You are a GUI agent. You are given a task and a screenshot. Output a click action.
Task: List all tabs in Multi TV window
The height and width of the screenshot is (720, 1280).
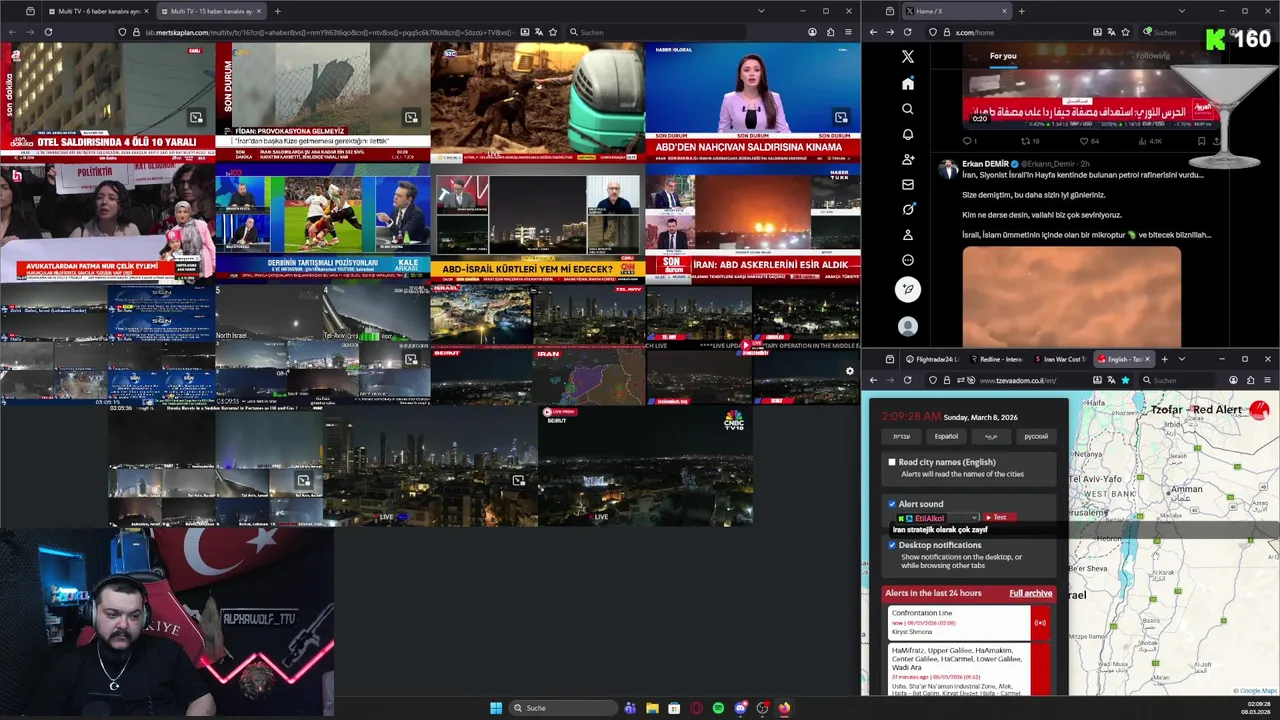[762, 11]
